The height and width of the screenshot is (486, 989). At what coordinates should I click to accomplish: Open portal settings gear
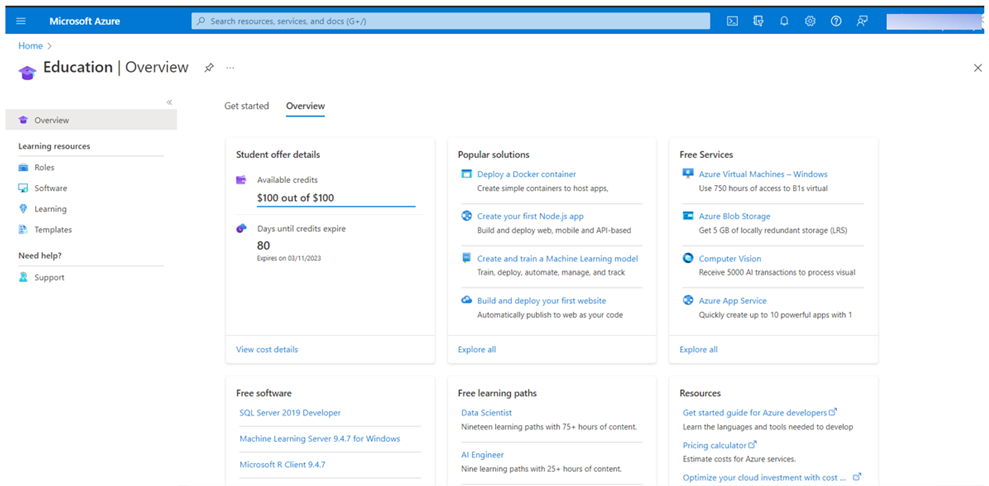pos(810,21)
